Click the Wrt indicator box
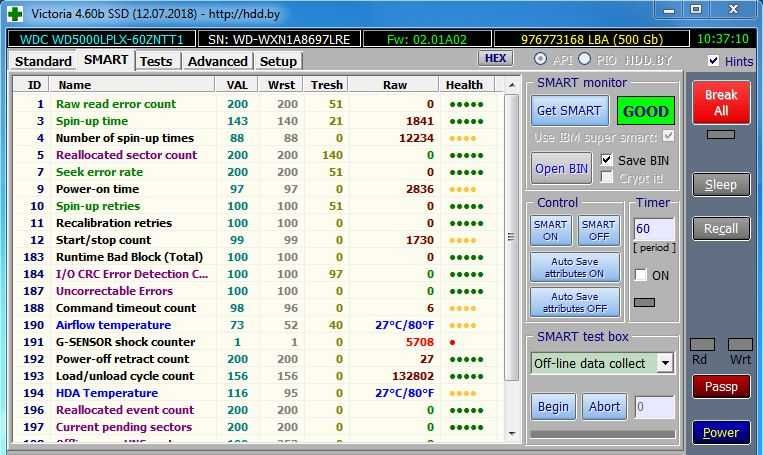The width and height of the screenshot is (763, 455). pyautogui.click(x=740, y=345)
